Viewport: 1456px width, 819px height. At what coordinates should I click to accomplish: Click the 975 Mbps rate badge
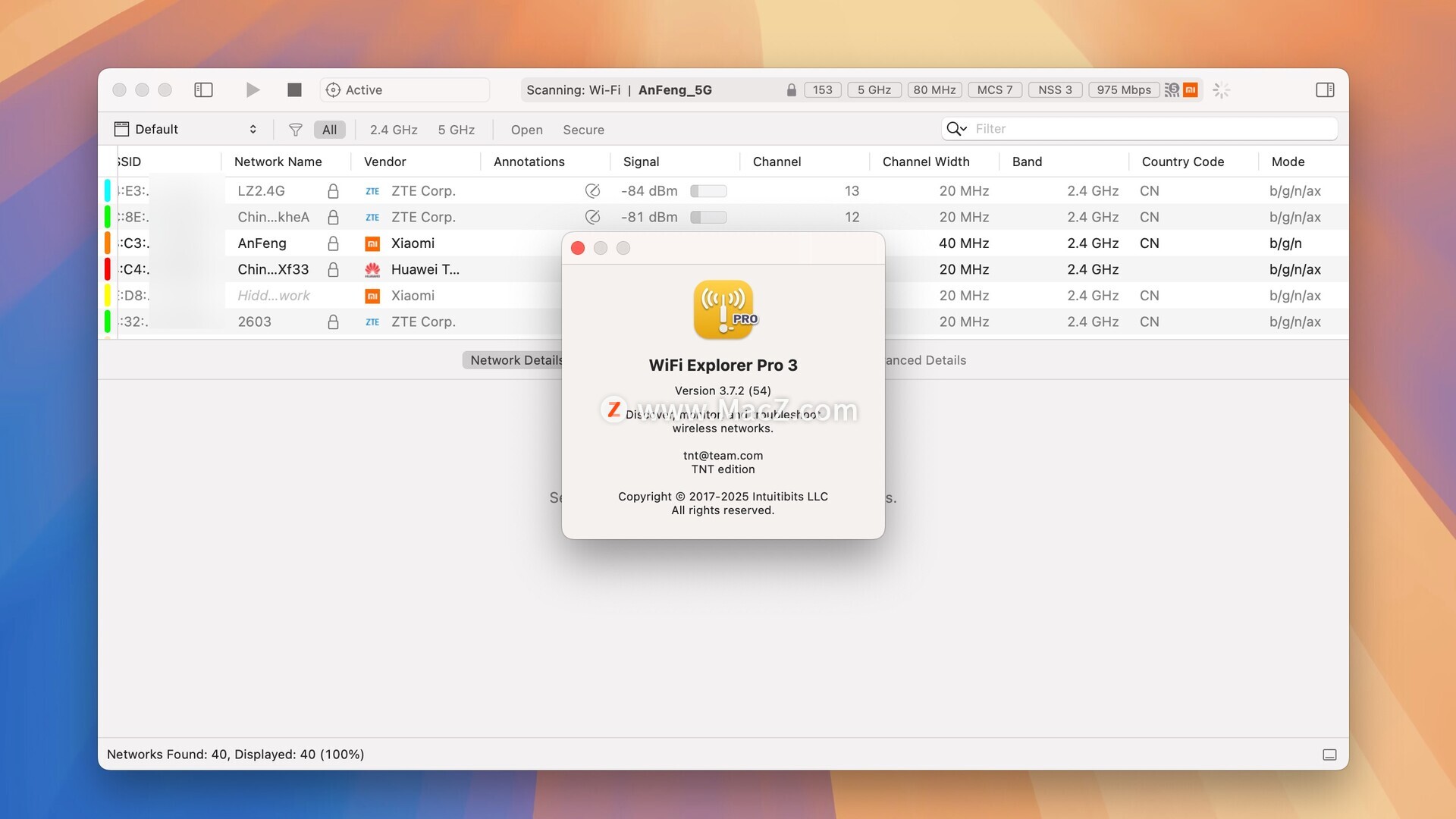[1123, 89]
